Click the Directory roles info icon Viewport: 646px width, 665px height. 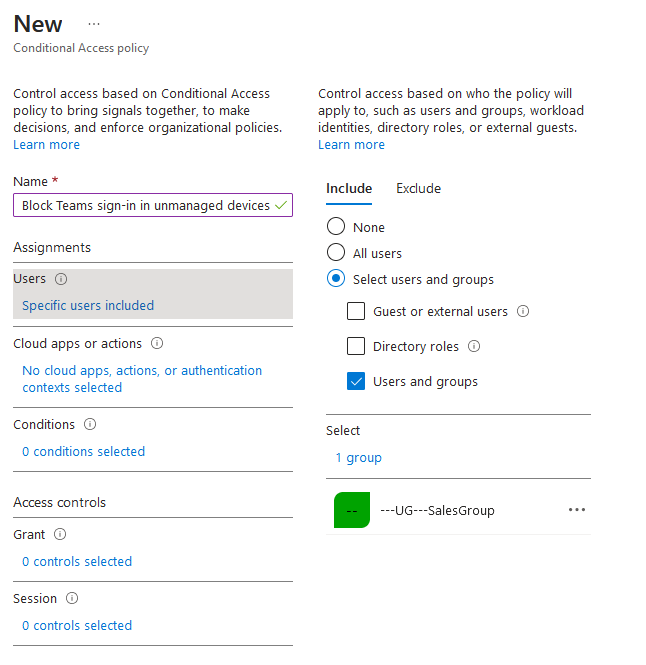(474, 346)
